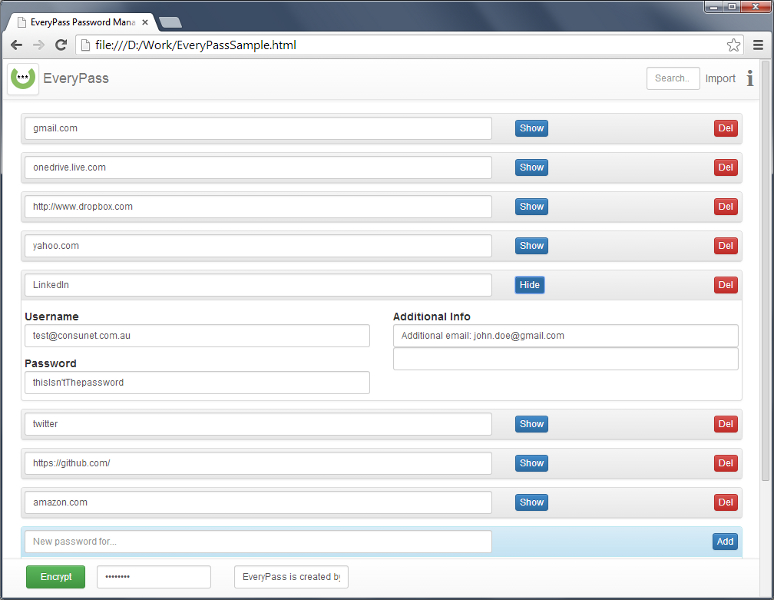The image size is (774, 600).
Task: Edit the twitter title field
Action: click(x=258, y=424)
